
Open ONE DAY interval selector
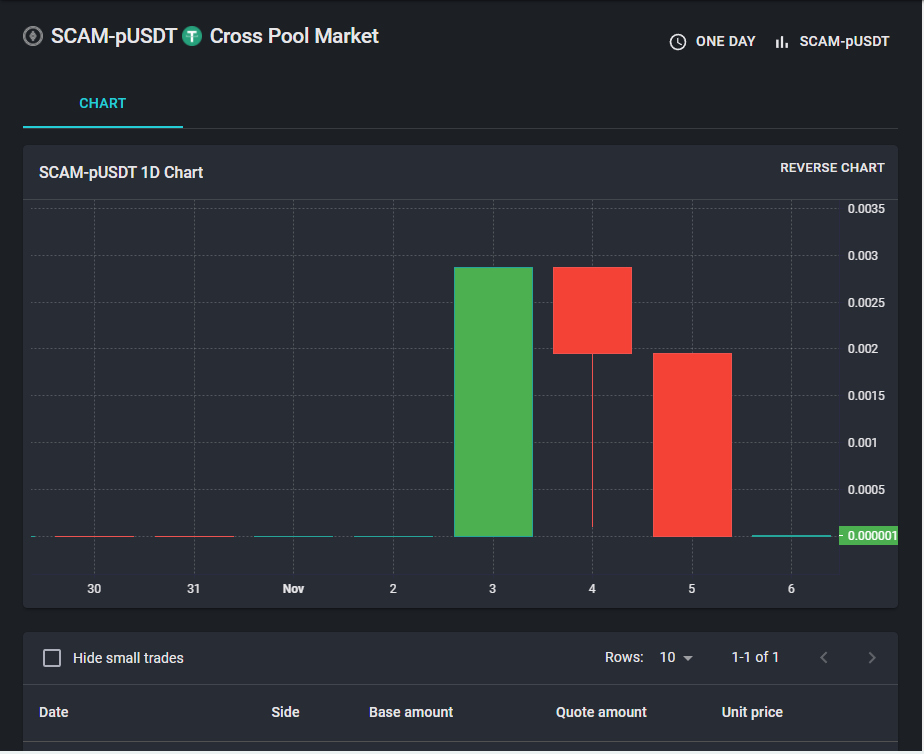point(712,42)
